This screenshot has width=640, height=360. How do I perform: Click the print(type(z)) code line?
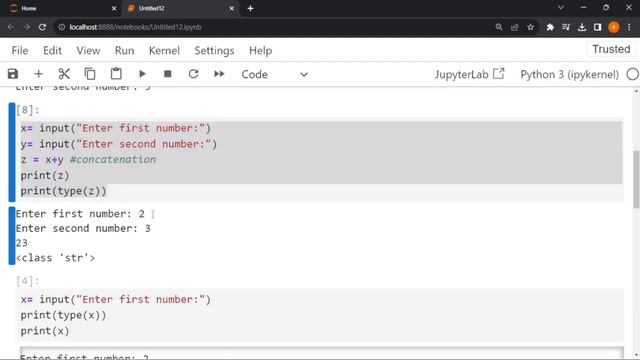coord(63,191)
